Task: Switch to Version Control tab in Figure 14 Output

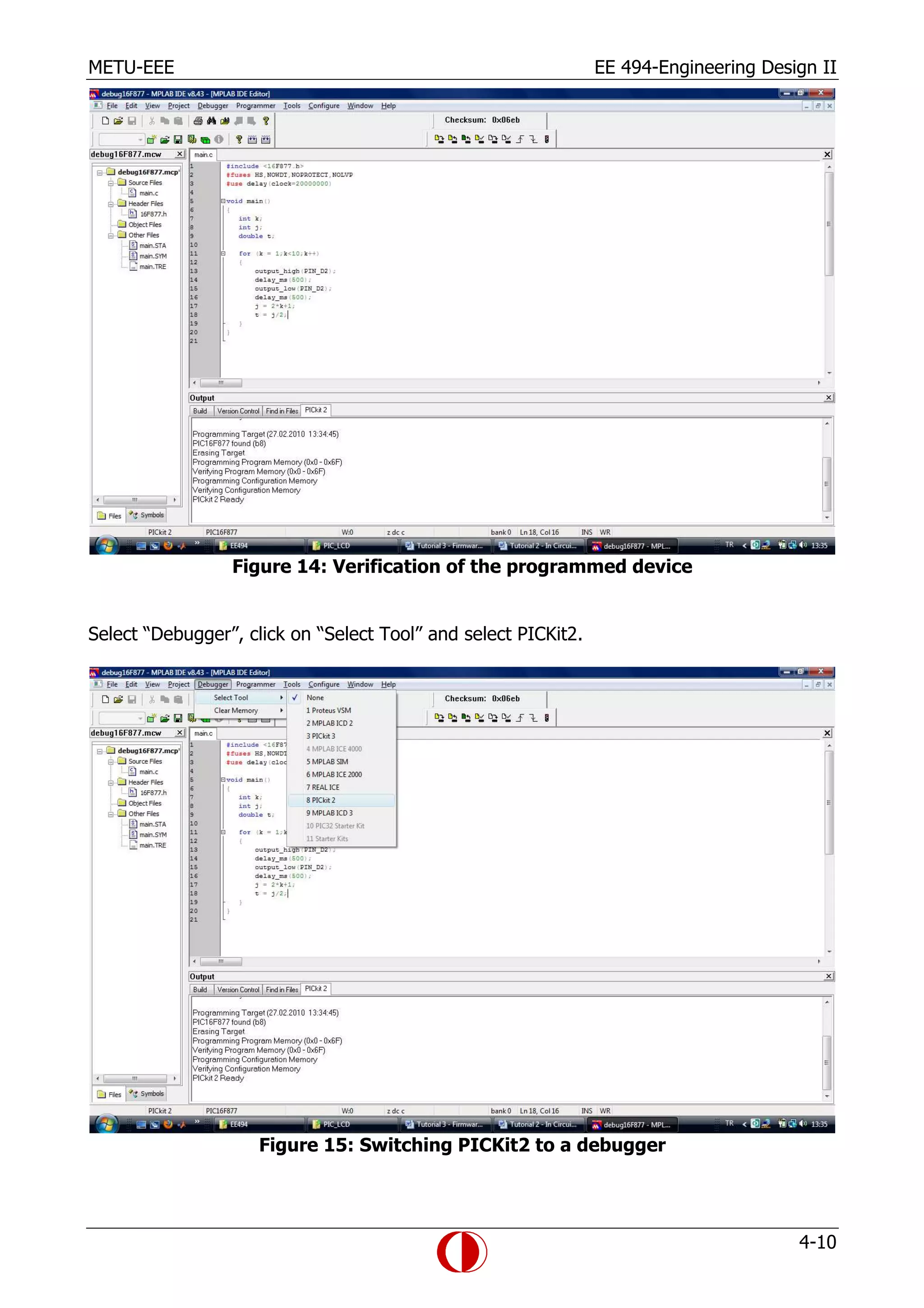Action: (238, 411)
